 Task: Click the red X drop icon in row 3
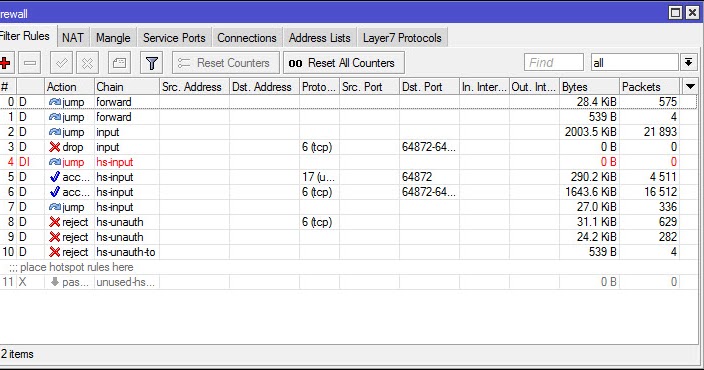(x=55, y=147)
